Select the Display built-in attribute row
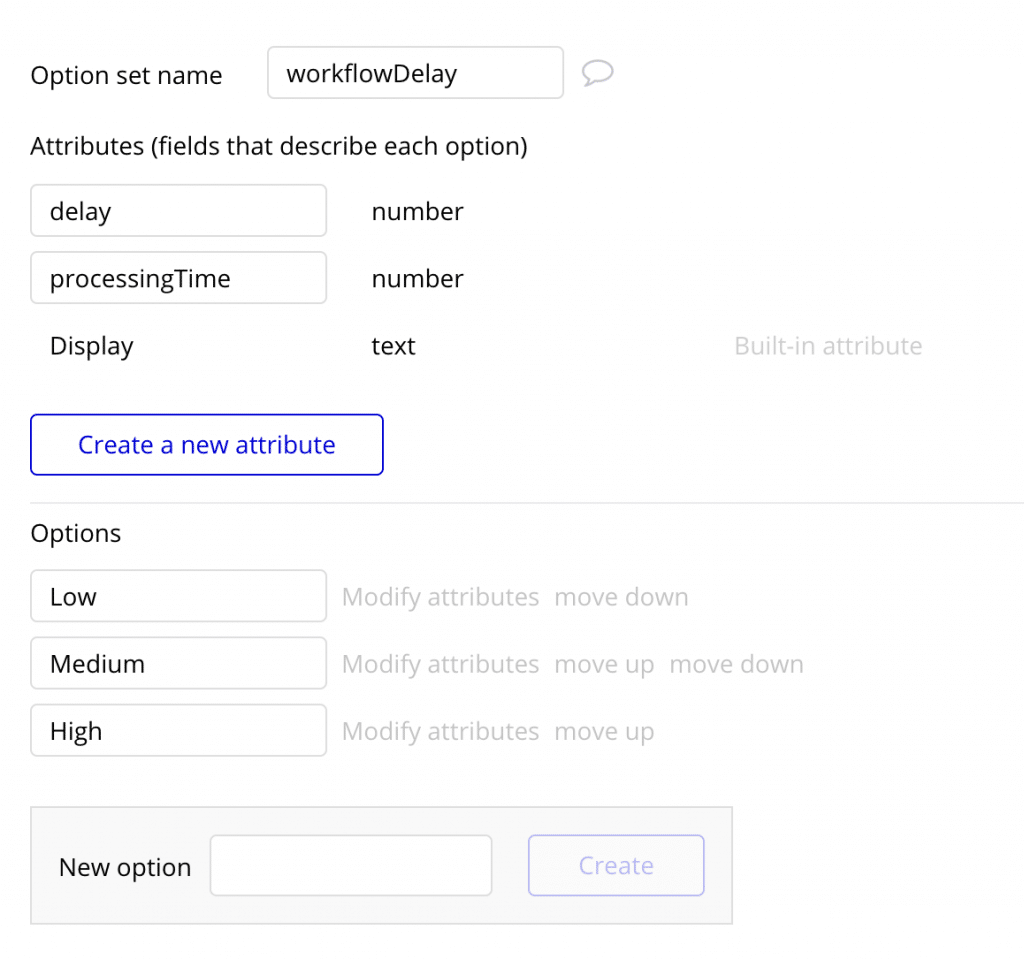This screenshot has width=1024, height=960. pyautogui.click(x=91, y=345)
